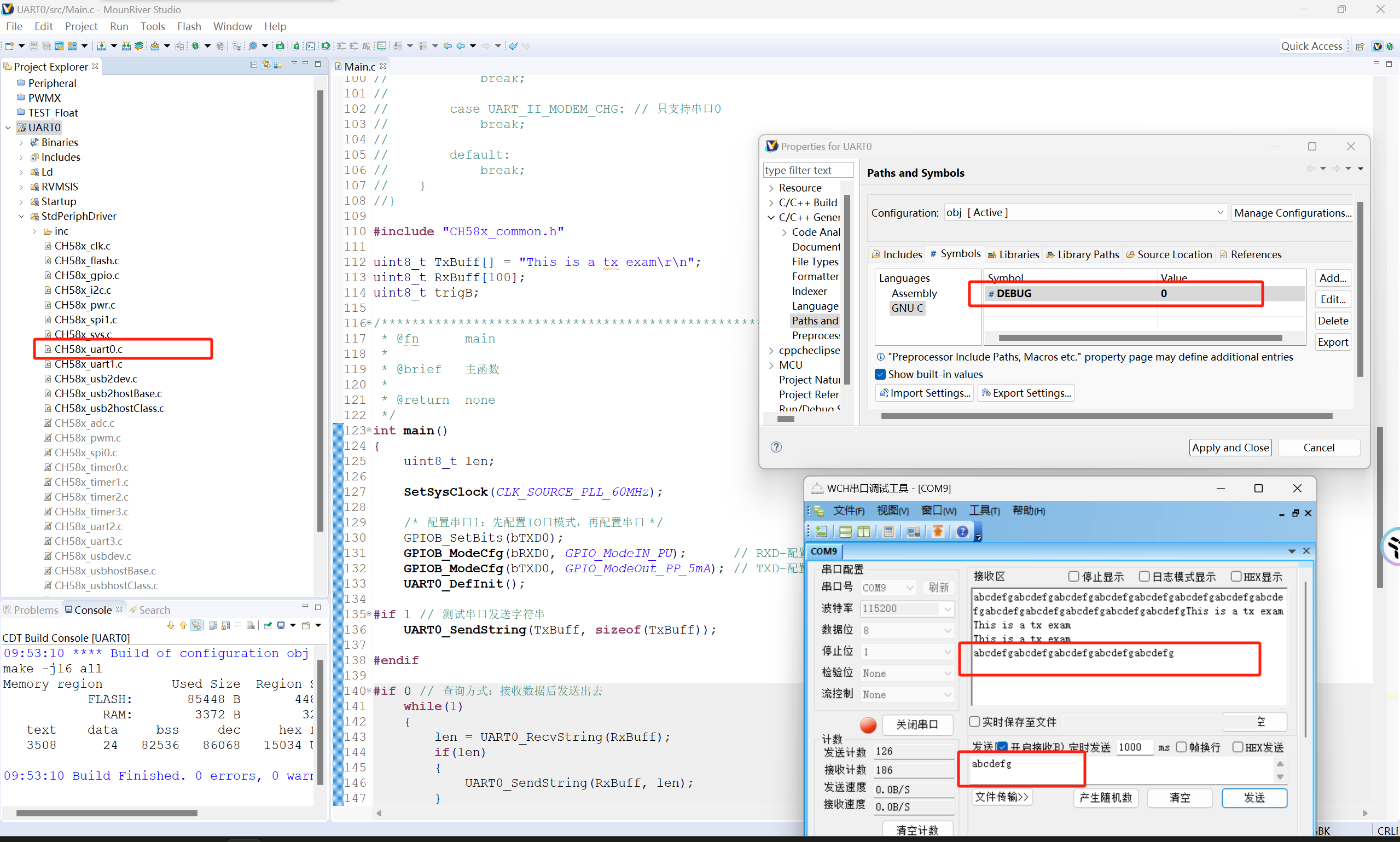The width and height of the screenshot is (1400, 842).
Task: Click the blue help question icon in WCH tool
Action: (x=963, y=531)
